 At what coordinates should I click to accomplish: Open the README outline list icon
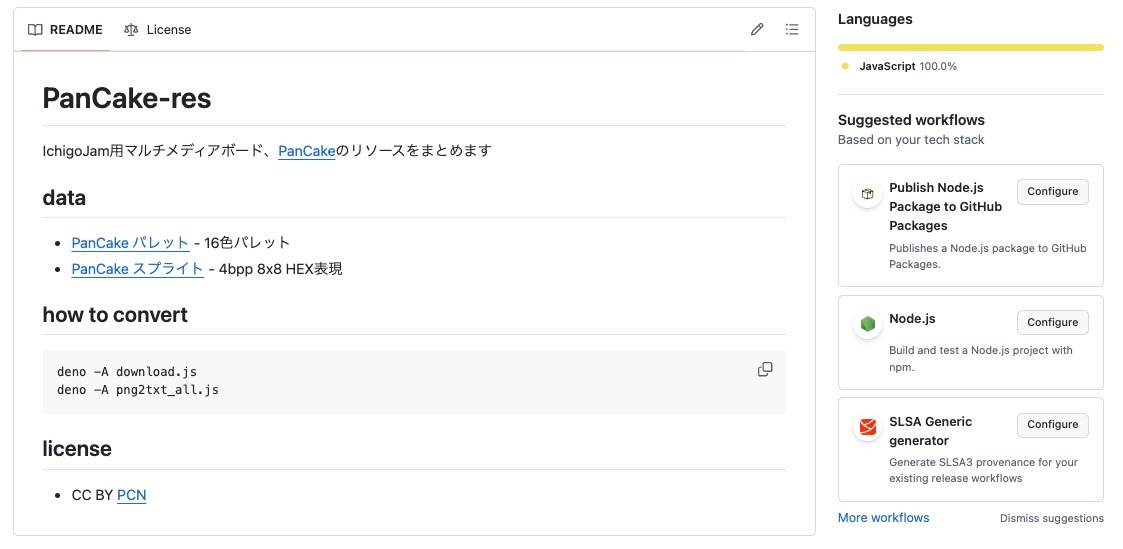(792, 30)
